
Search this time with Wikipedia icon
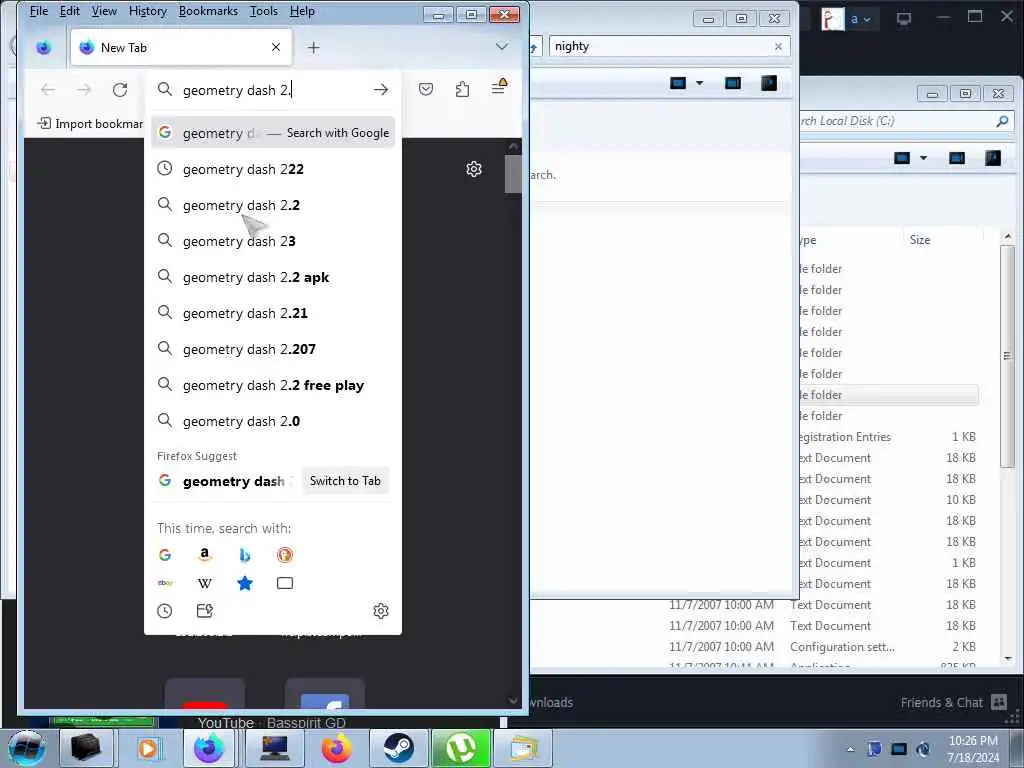(x=204, y=583)
